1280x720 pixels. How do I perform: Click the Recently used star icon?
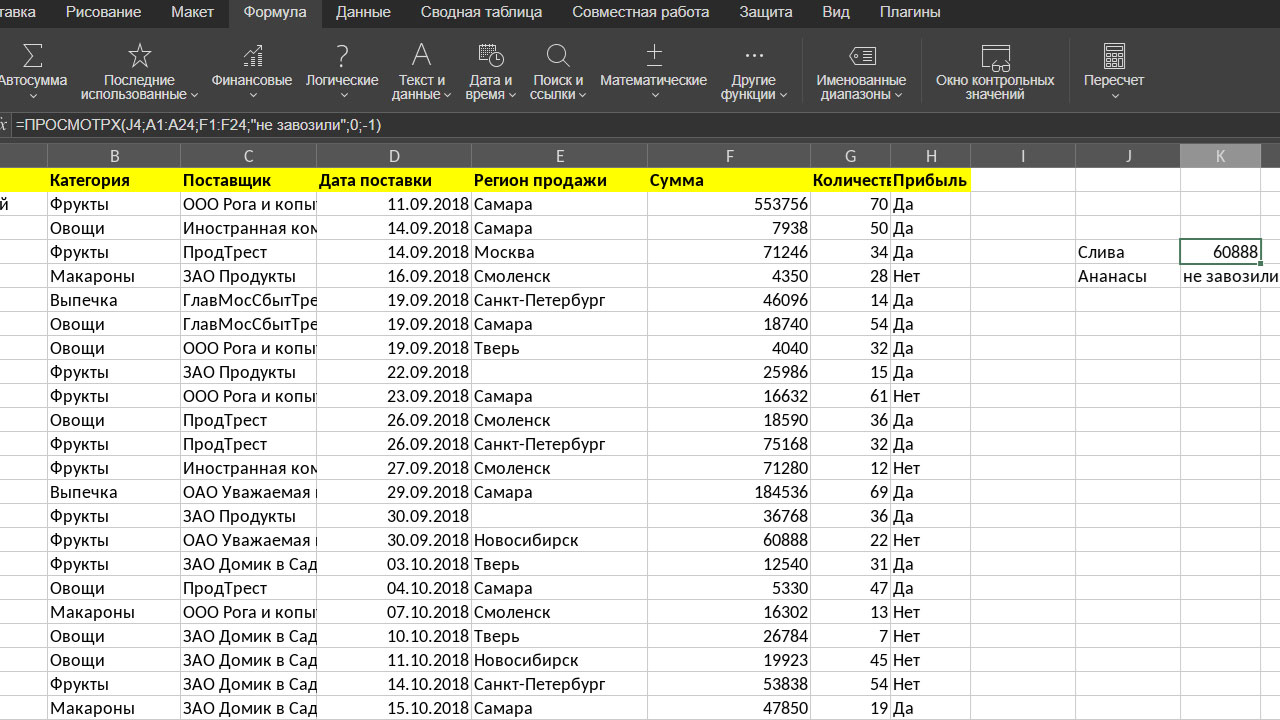(x=140, y=55)
